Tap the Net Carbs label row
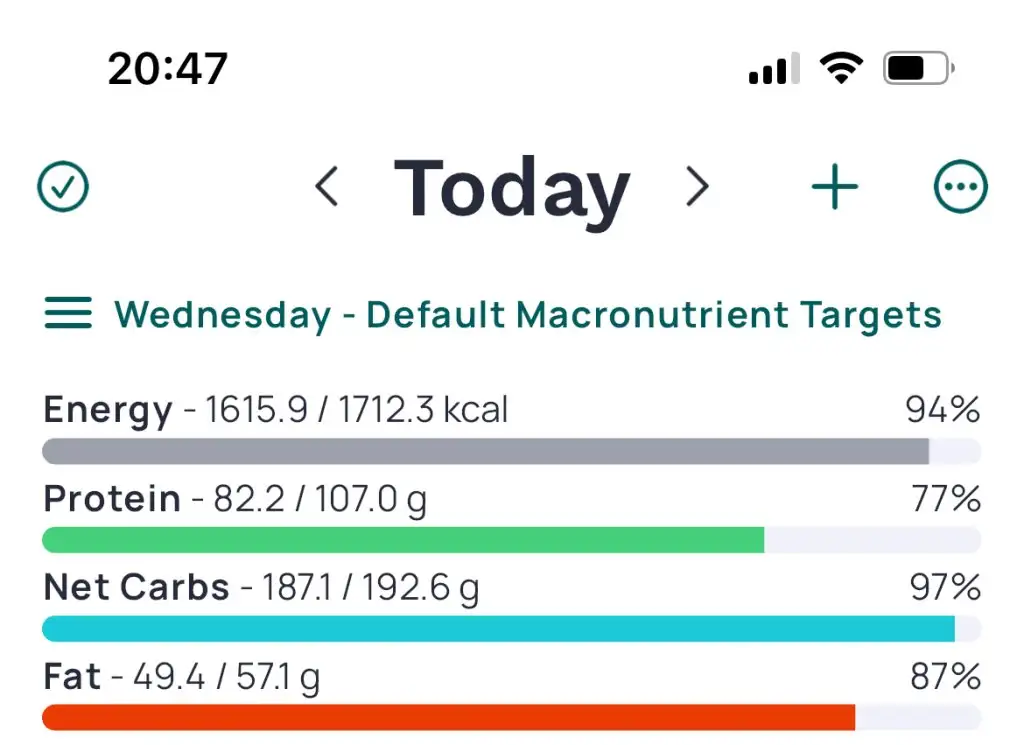1024x745 pixels. pyautogui.click(x=261, y=587)
